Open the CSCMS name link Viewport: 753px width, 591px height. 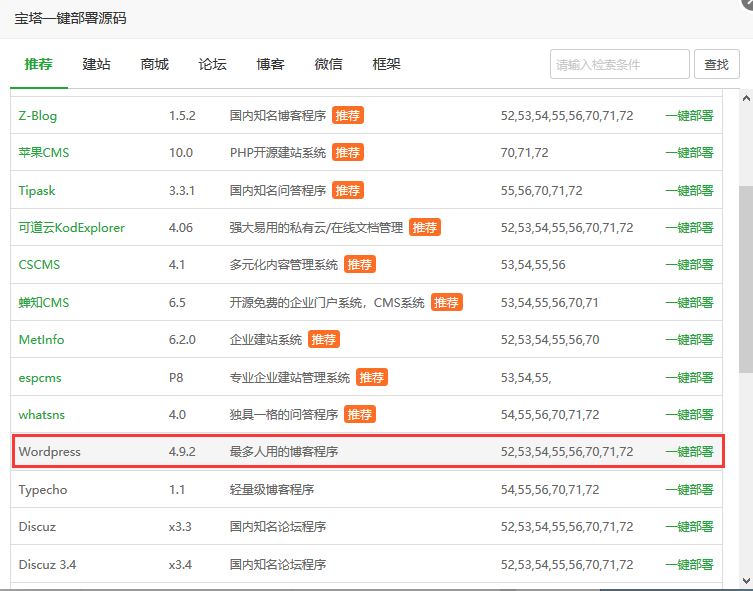pyautogui.click(x=39, y=265)
